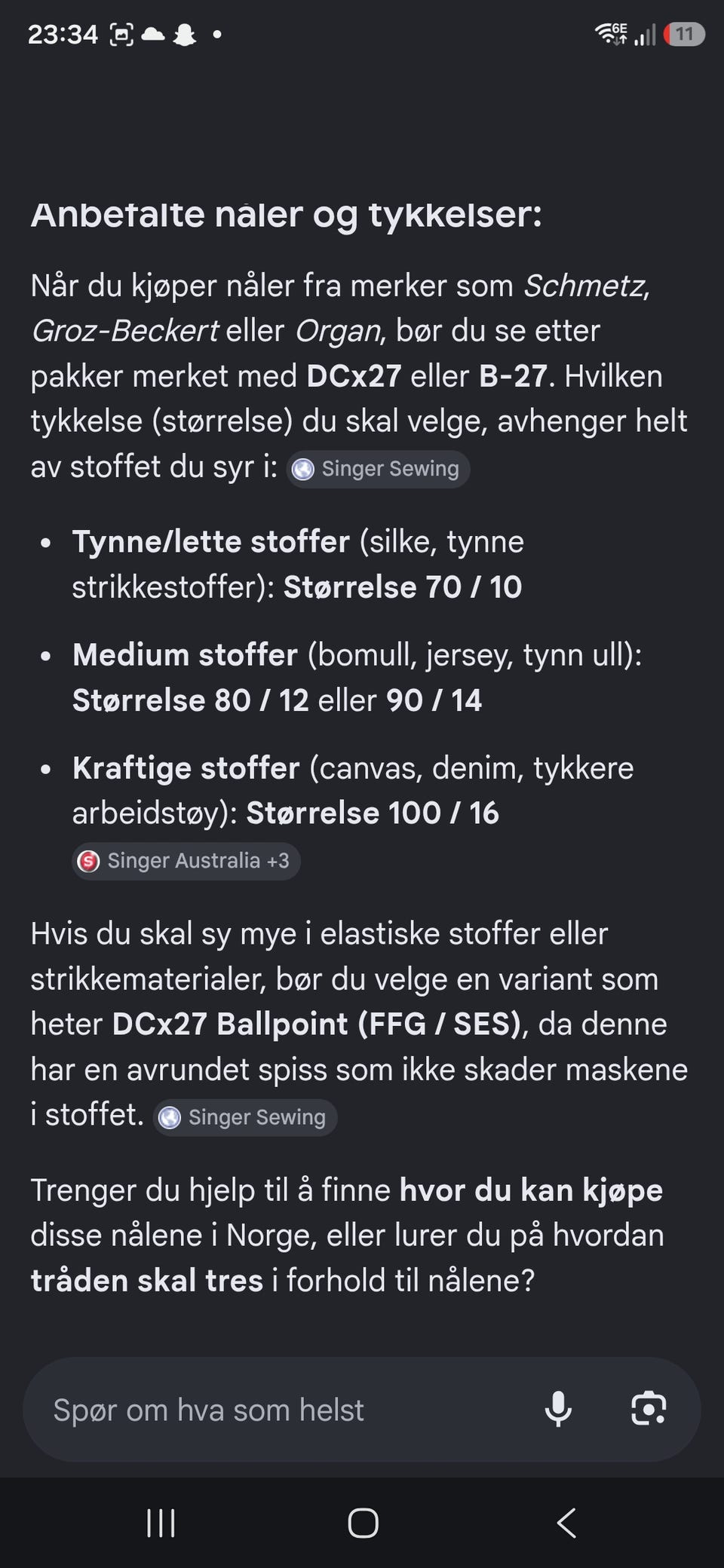Open the camera lens search icon

coord(649,1409)
